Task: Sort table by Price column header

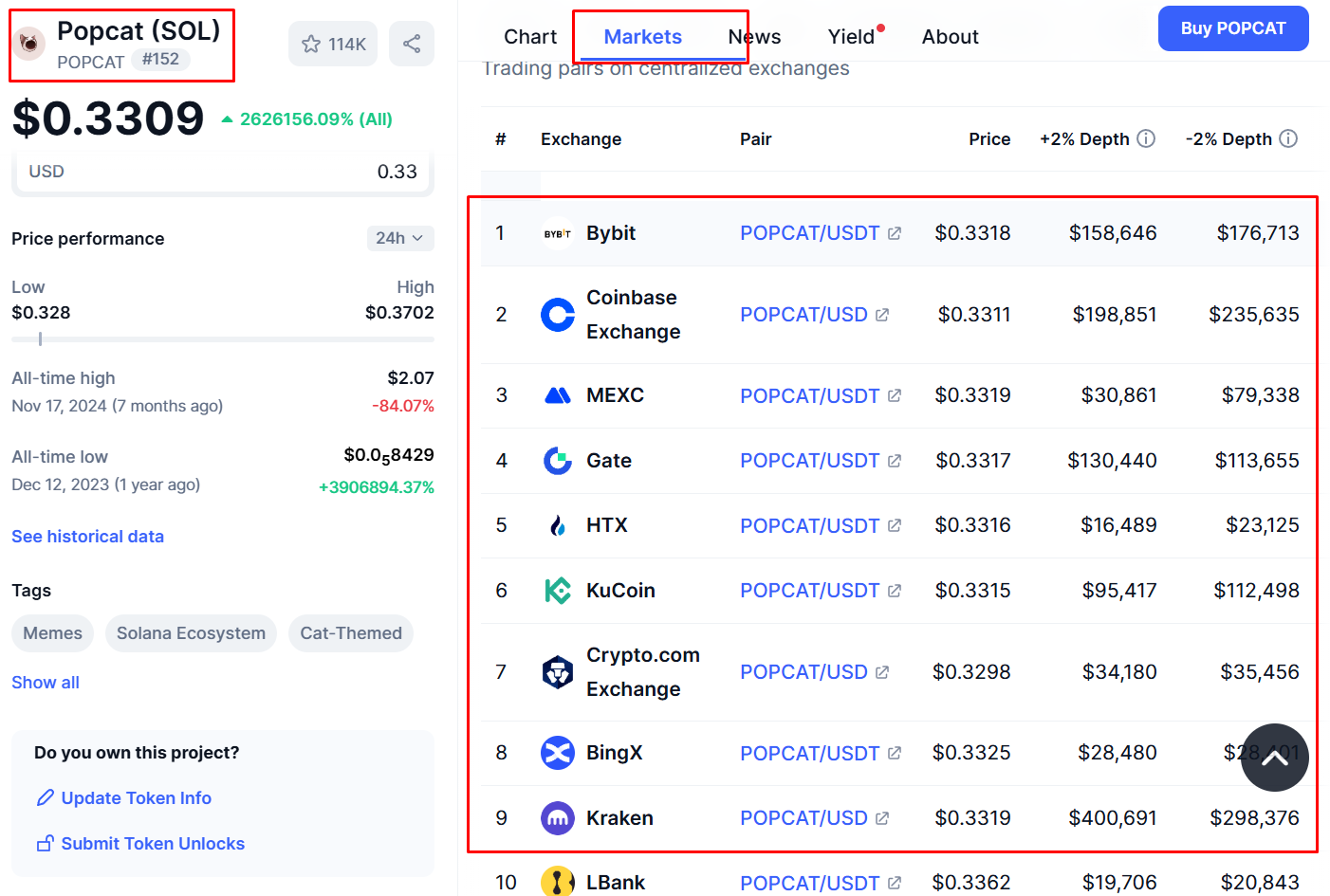Action: 989,139
